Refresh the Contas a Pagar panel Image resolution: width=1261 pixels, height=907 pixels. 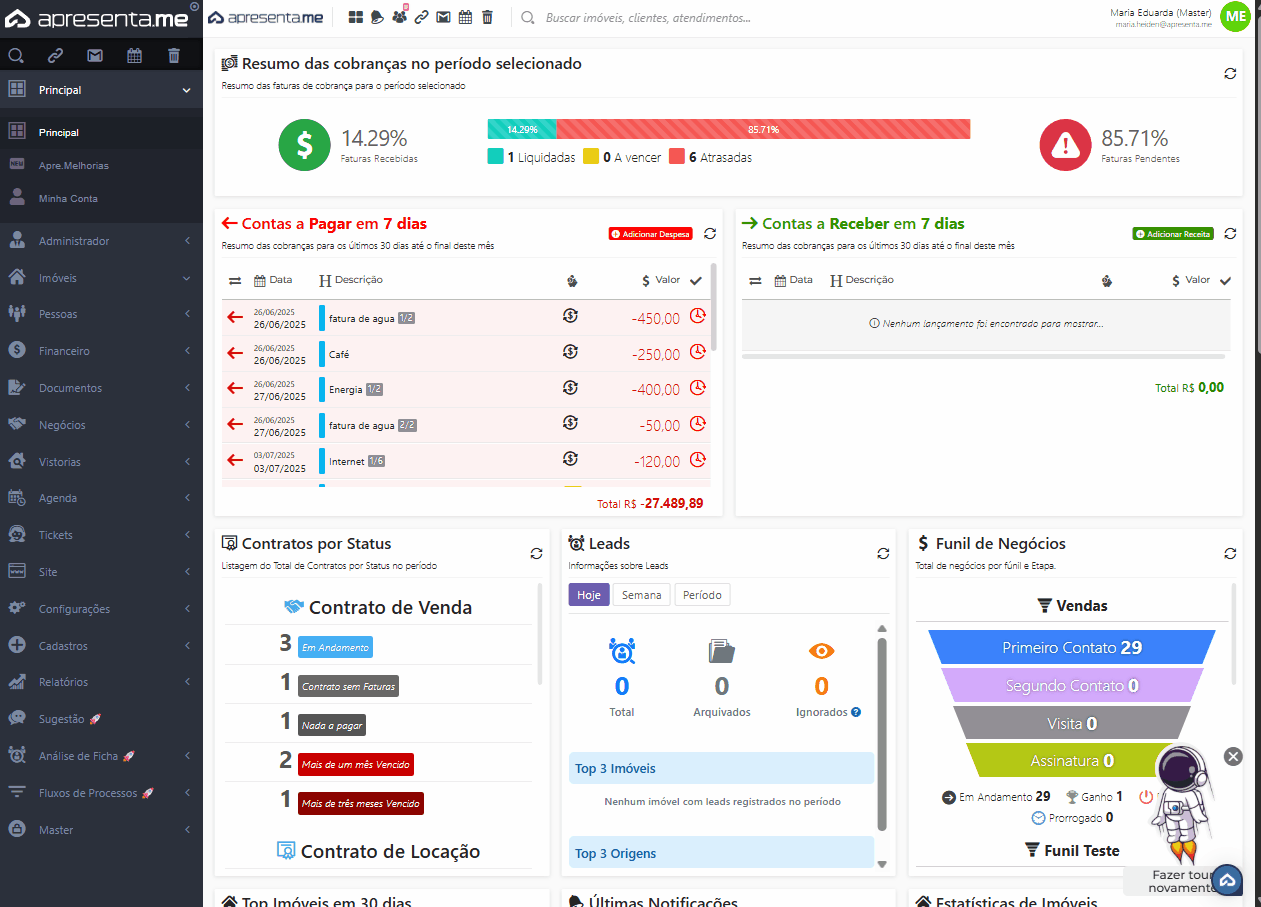(710, 233)
